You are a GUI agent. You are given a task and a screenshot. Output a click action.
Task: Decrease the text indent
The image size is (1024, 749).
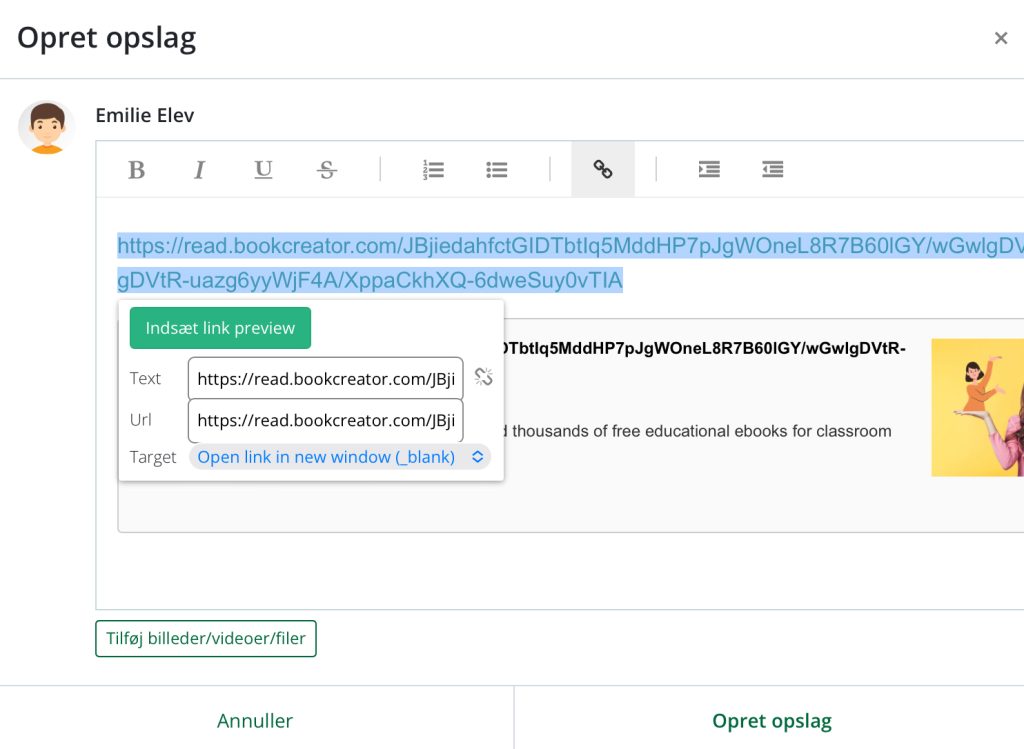[772, 170]
